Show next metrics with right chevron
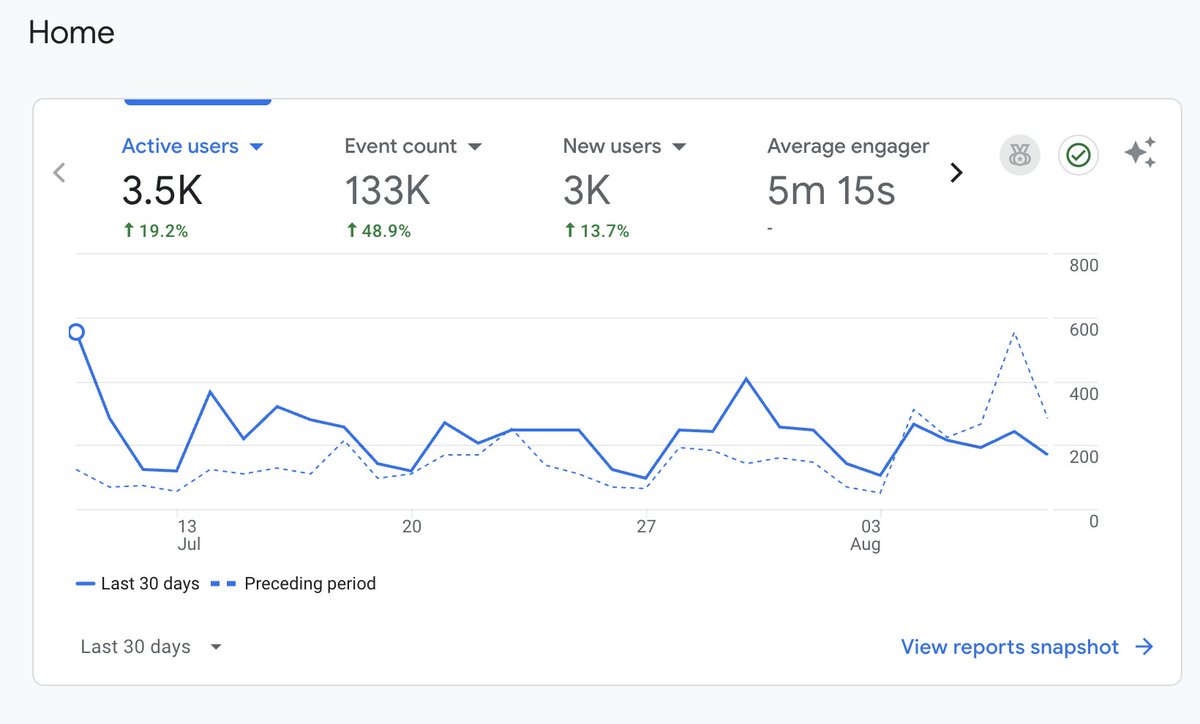Image resolution: width=1200 pixels, height=724 pixels. (956, 172)
